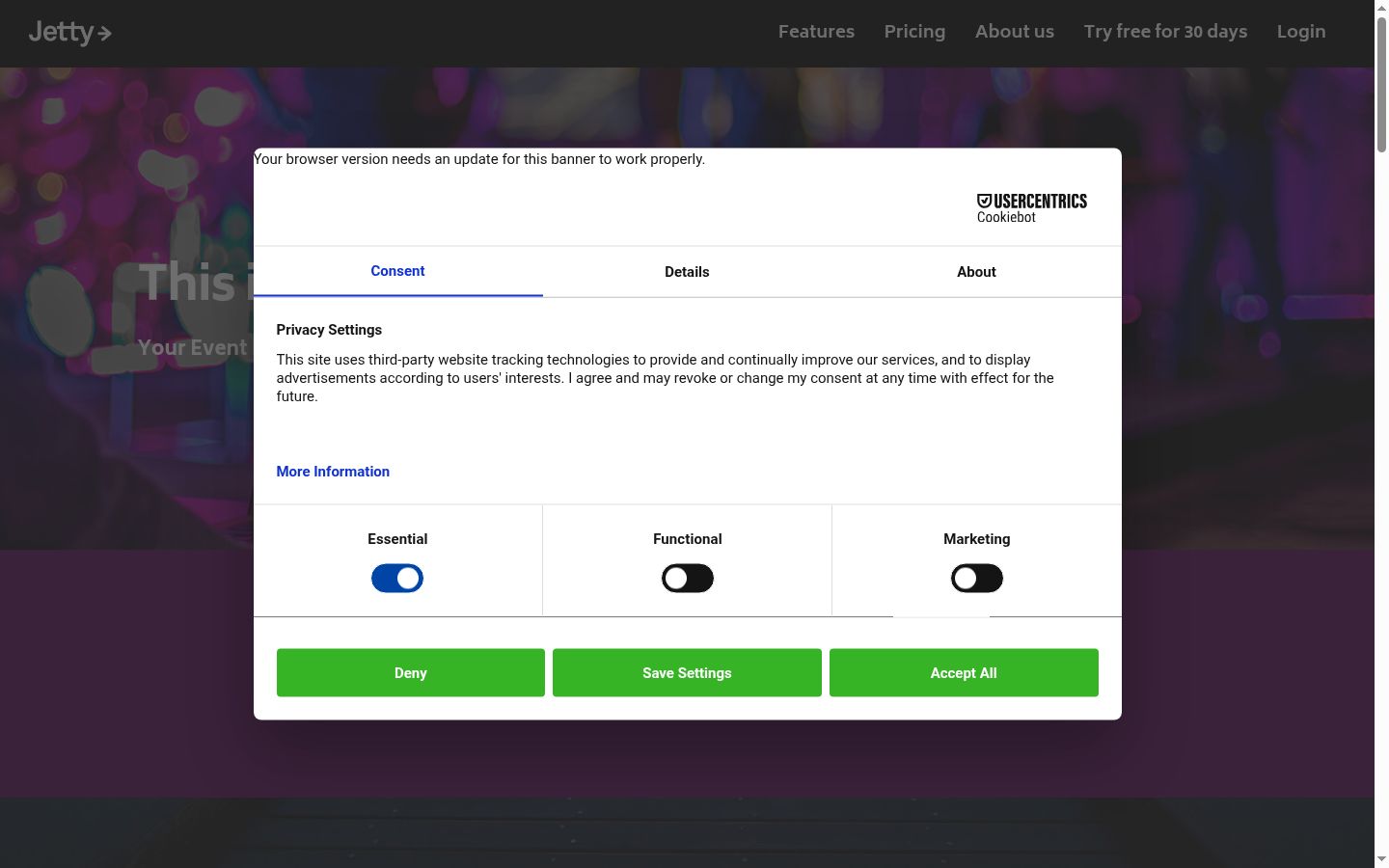This screenshot has width=1389, height=868.
Task: Click Try free for 30 days
Action: (x=1165, y=31)
